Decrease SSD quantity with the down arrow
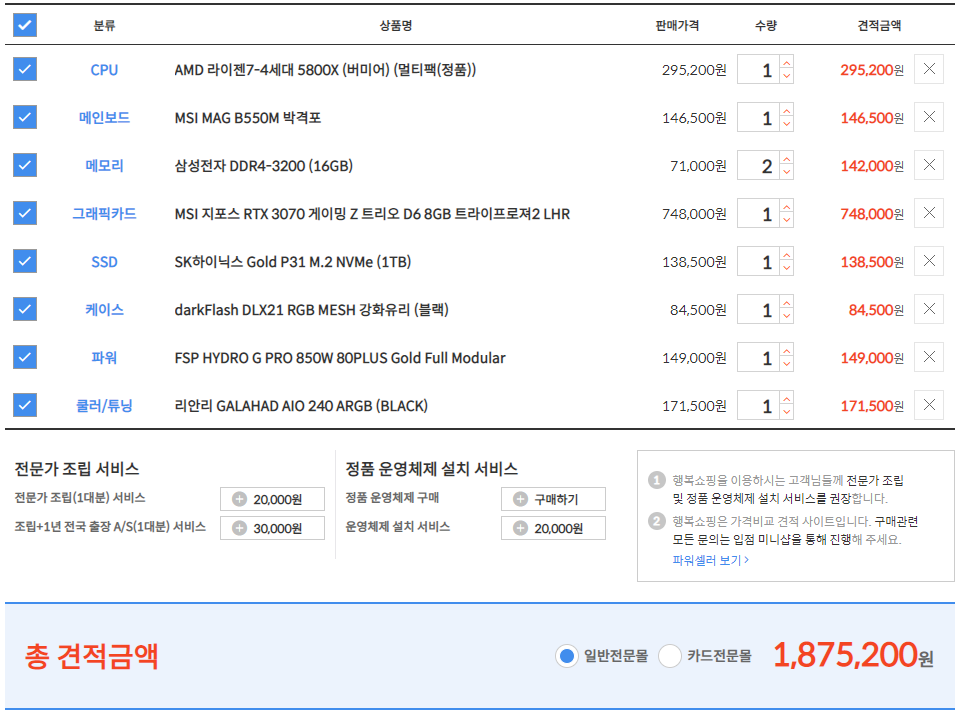This screenshot has width=957, height=718. click(x=787, y=268)
